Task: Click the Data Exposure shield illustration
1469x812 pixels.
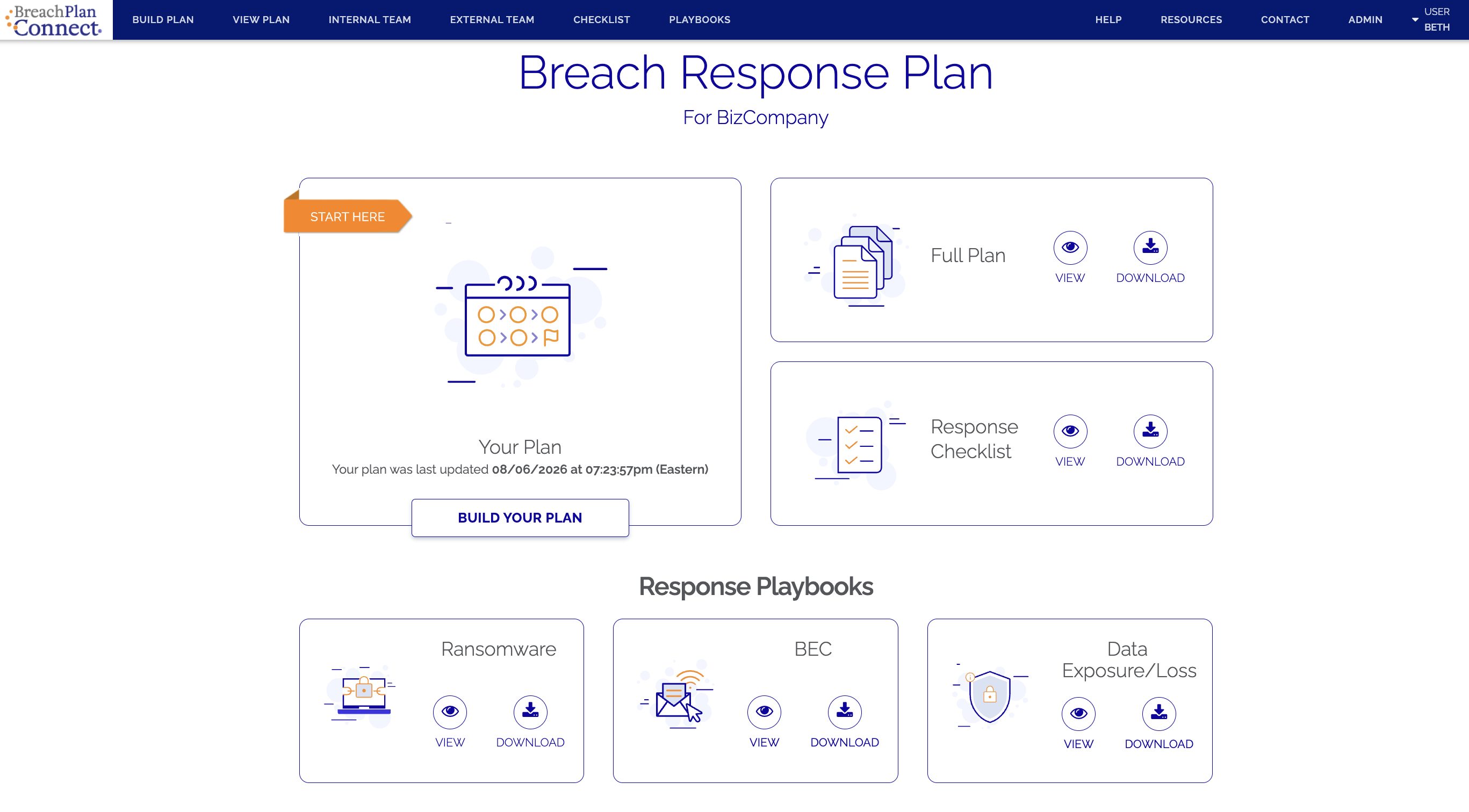Action: 990,695
